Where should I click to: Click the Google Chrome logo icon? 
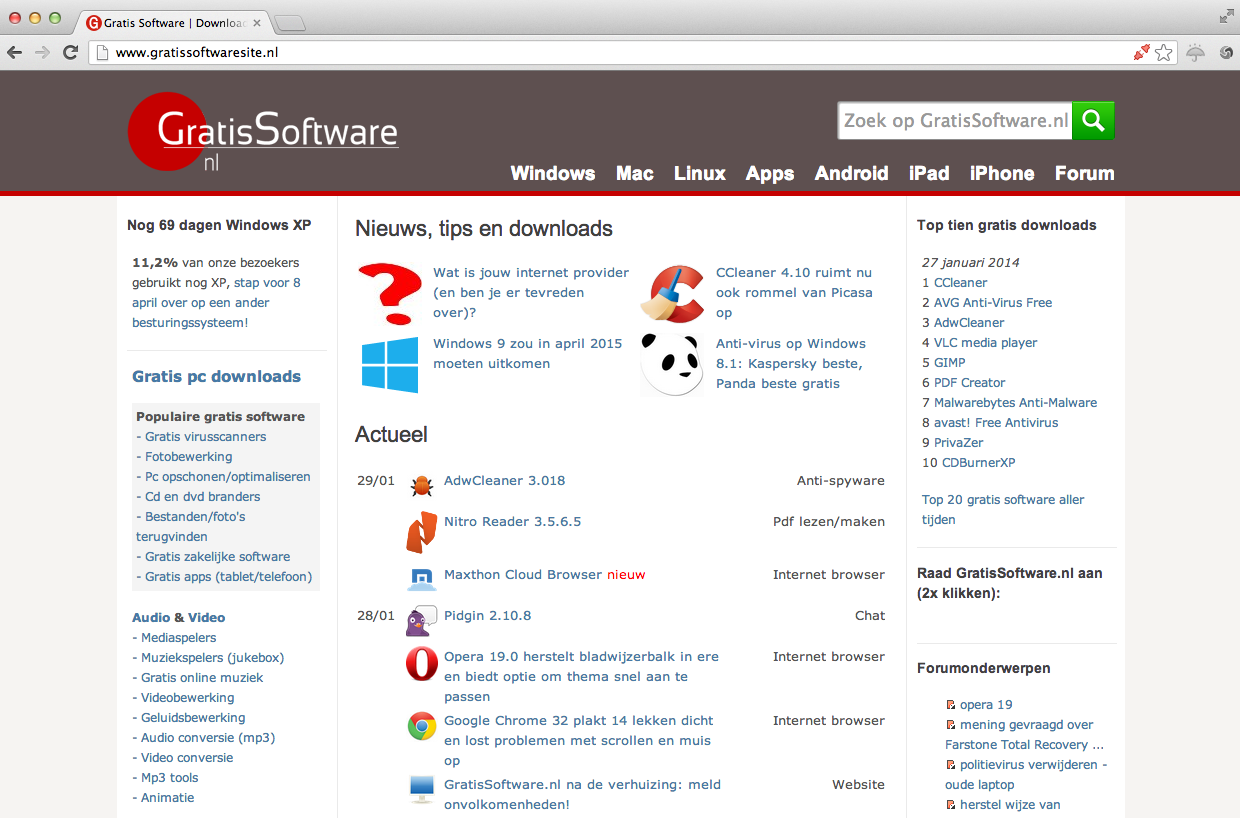coord(422,726)
